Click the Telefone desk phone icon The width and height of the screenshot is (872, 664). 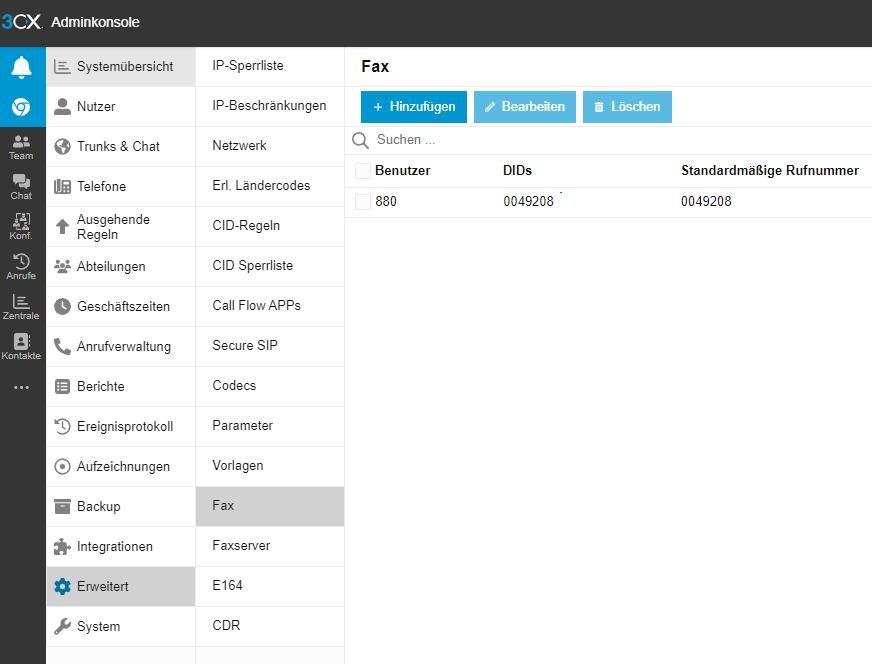click(62, 186)
